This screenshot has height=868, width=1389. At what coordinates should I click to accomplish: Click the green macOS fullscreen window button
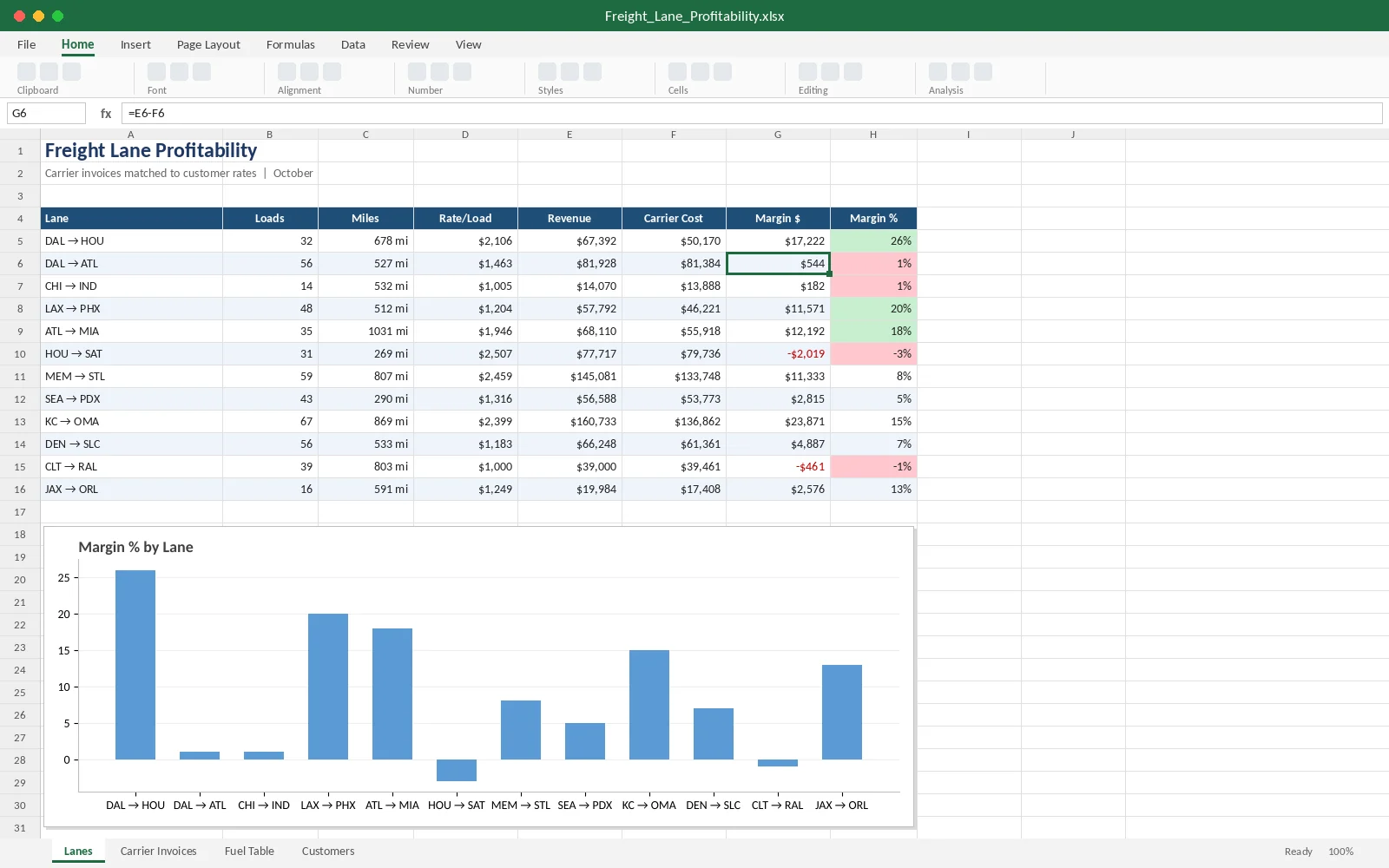[57, 16]
